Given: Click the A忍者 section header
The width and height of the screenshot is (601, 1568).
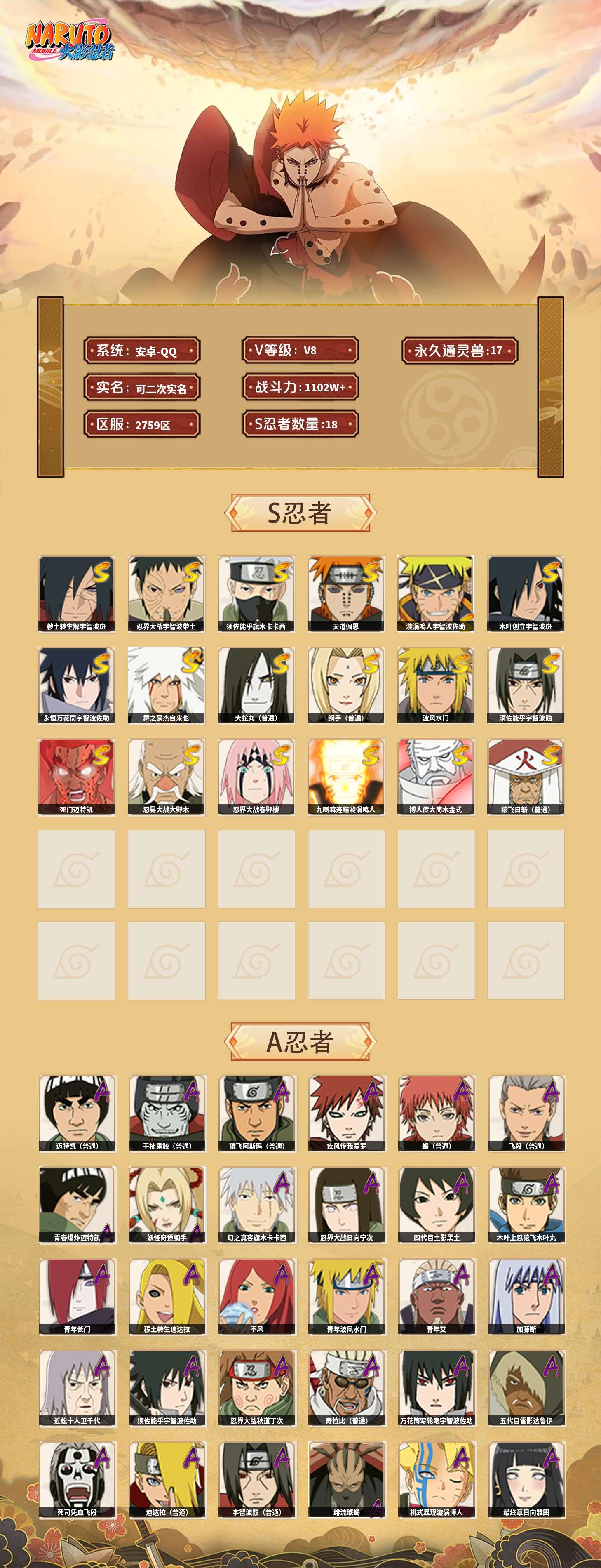Looking at the screenshot, I should [x=300, y=1041].
